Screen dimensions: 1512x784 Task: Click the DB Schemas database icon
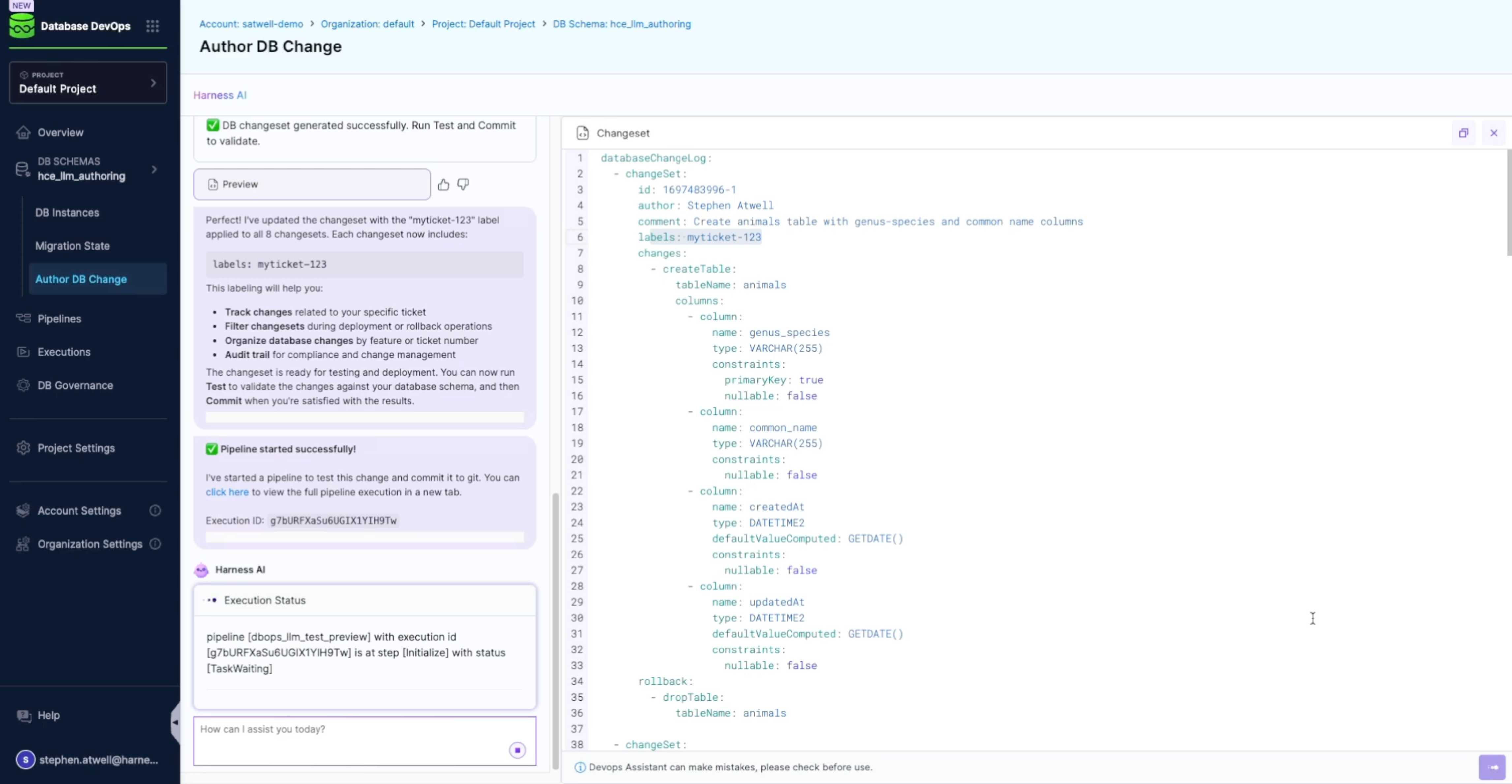[23, 169]
